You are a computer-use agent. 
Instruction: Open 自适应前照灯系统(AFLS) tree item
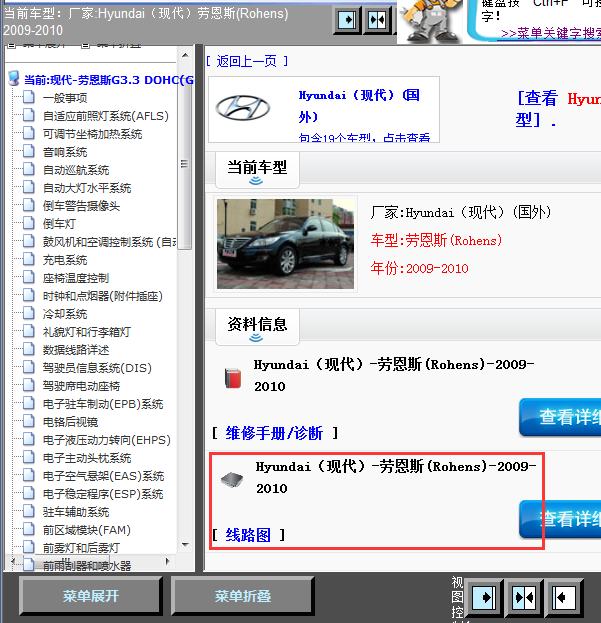pyautogui.click(x=106, y=116)
